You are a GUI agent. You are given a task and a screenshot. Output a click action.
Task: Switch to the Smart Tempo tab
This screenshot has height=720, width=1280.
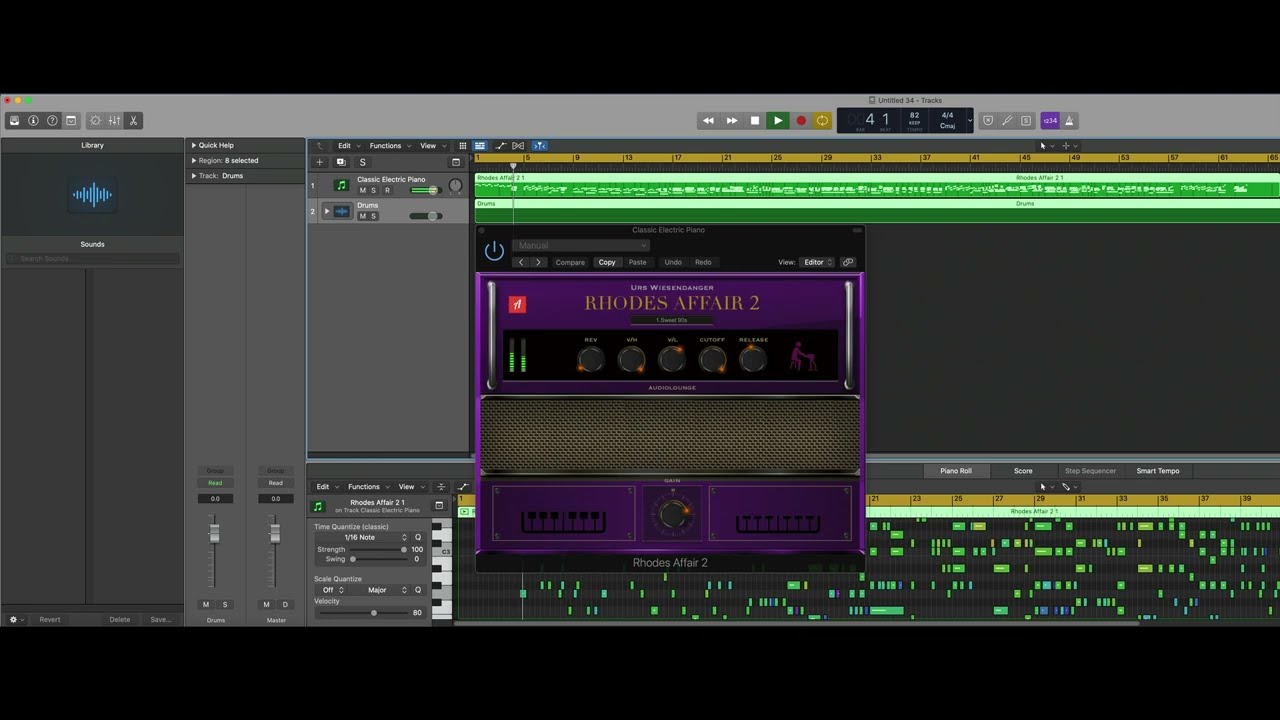[1157, 471]
